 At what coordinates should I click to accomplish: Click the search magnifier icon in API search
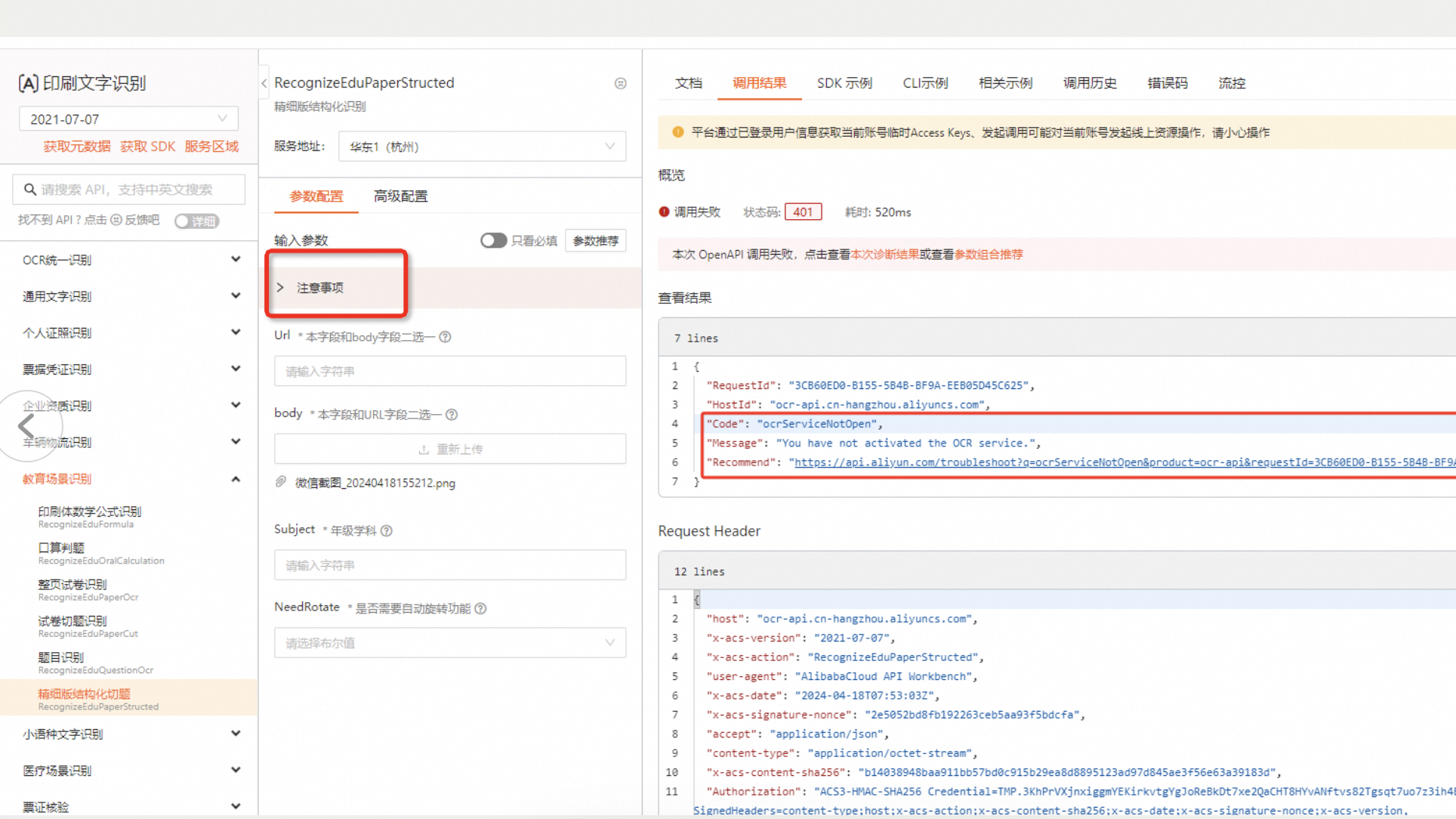30,190
